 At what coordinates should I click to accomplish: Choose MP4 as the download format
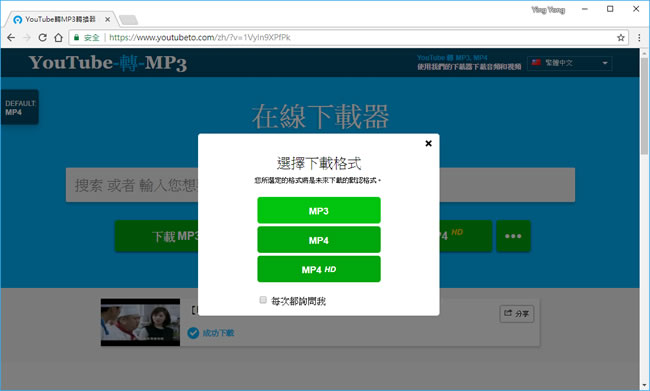[x=318, y=240]
